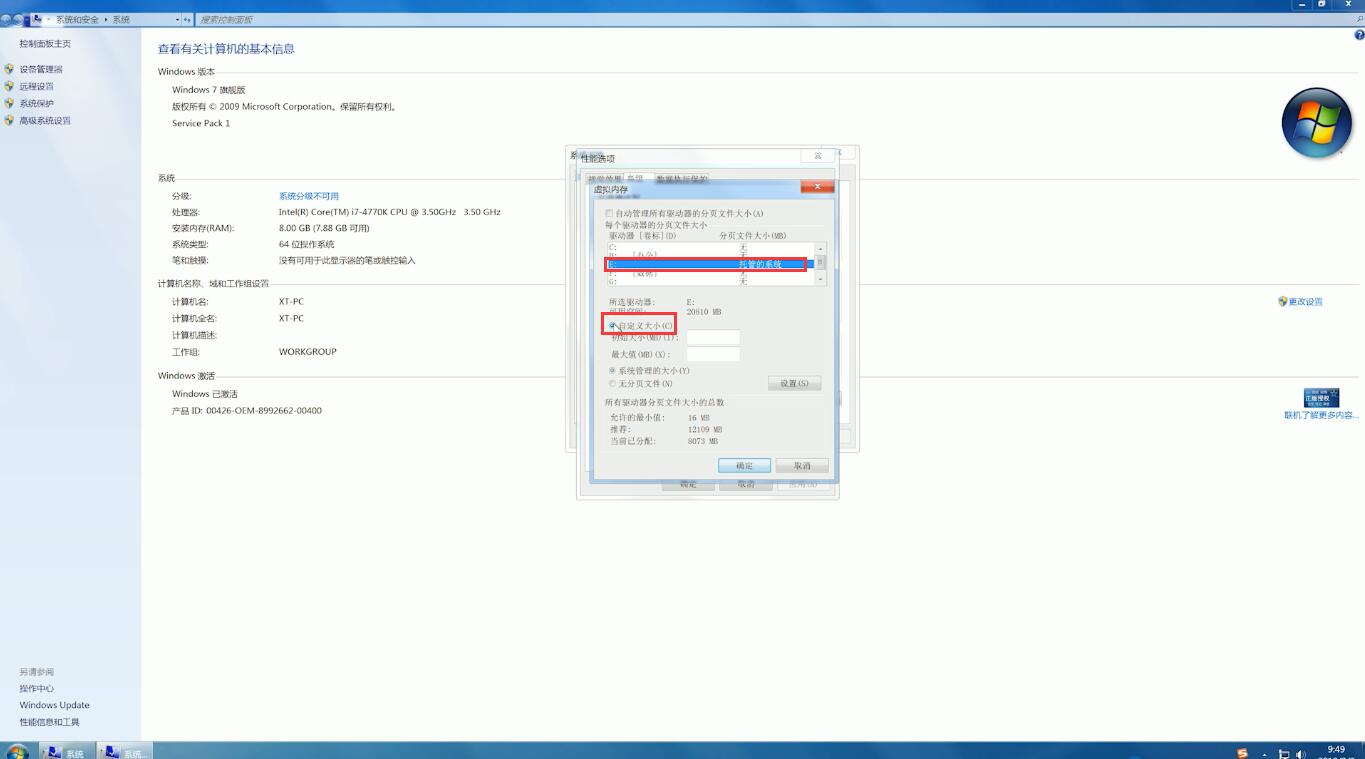Click 确定 in the 虚拟内存 dialog

pyautogui.click(x=744, y=465)
